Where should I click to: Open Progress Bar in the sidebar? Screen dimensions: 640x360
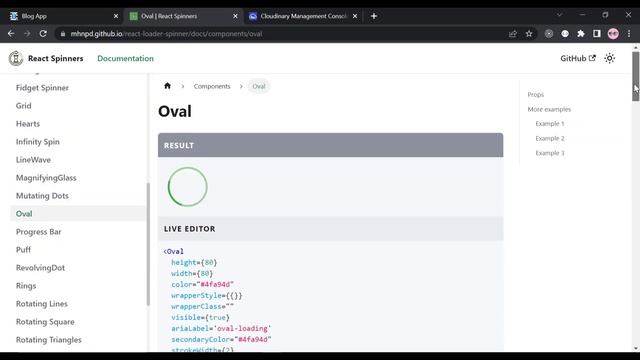click(x=38, y=231)
